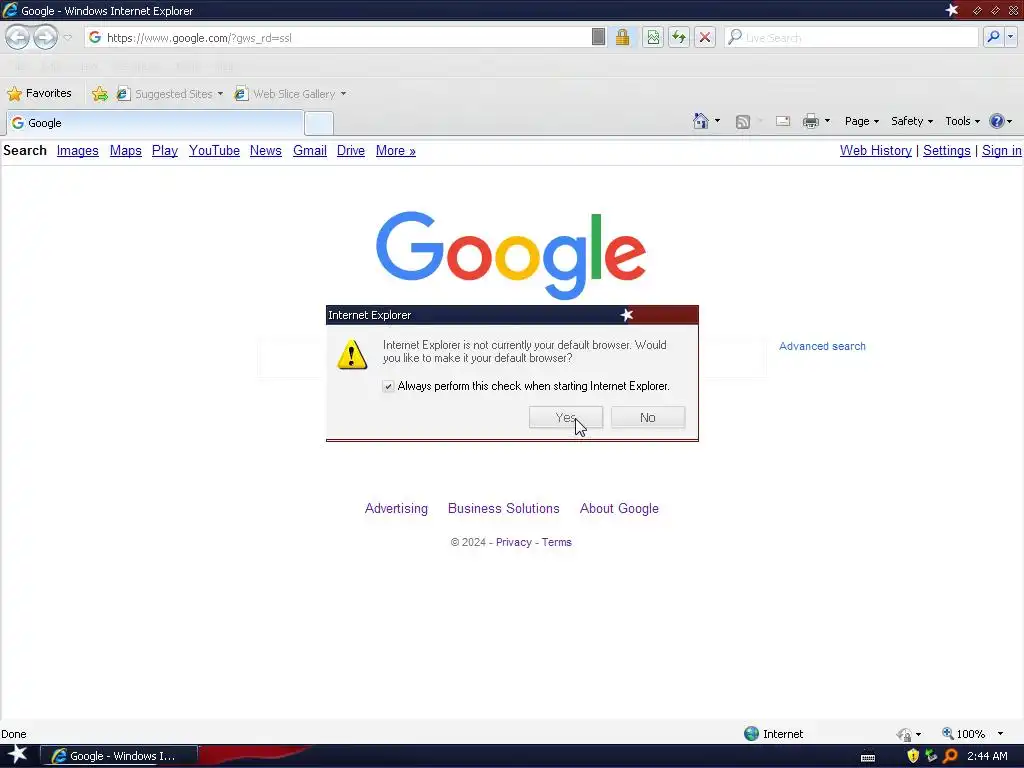Open the Tools menu
Screen dimensions: 1024x768
tap(963, 121)
